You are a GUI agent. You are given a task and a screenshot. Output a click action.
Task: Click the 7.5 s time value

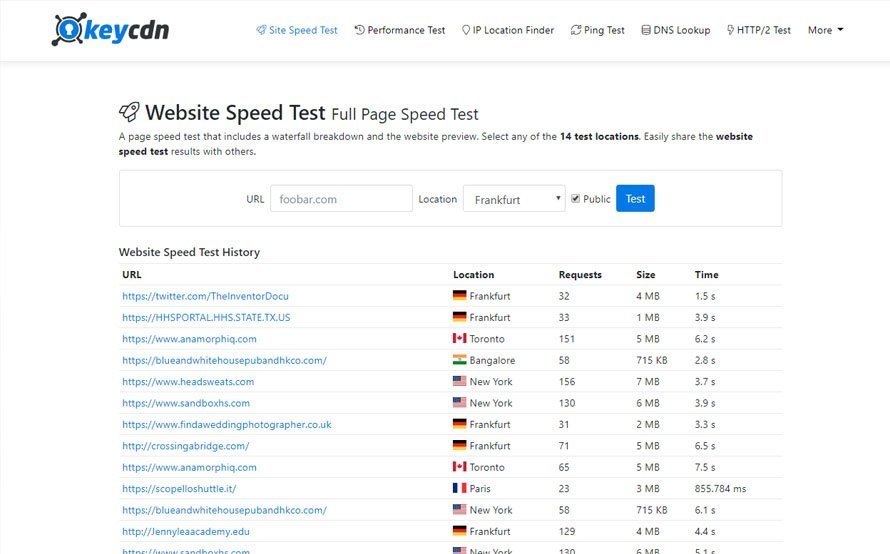tap(704, 467)
